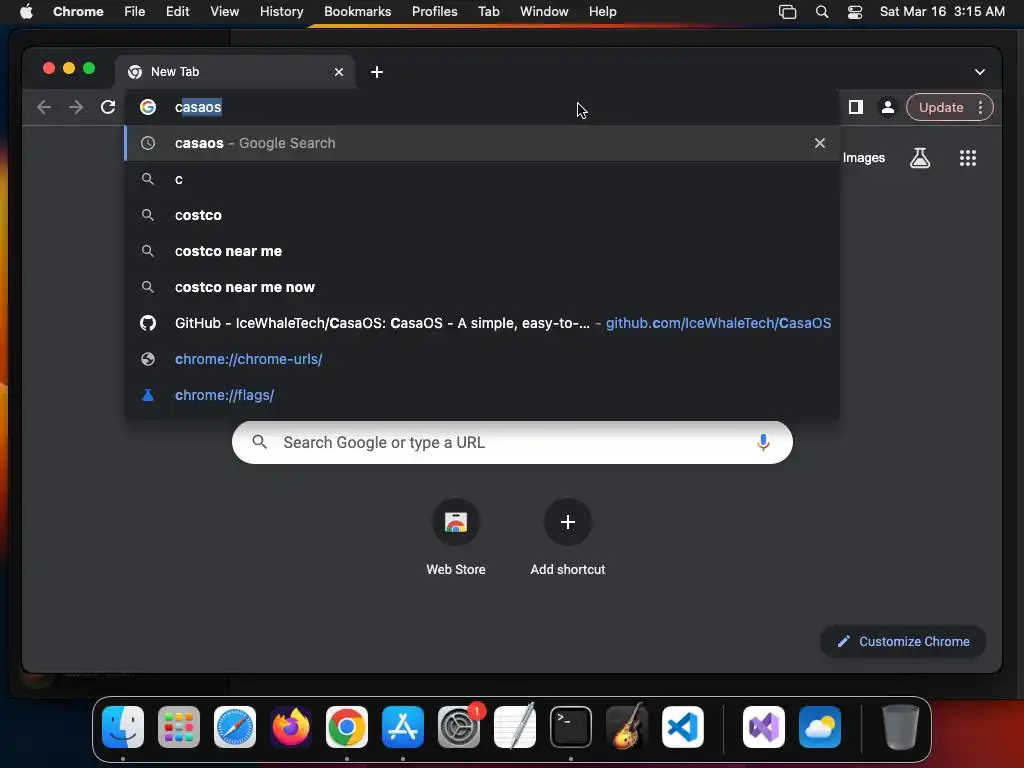Screen dimensions: 1024x768
Task: Click the forward navigation arrow
Action: click(76, 107)
